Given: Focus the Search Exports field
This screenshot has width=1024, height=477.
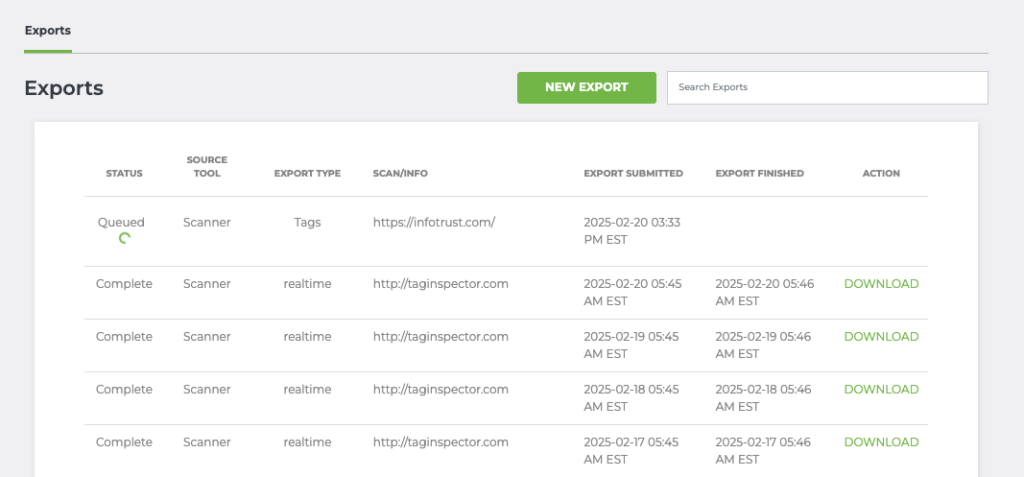Looking at the screenshot, I should click(x=827, y=88).
